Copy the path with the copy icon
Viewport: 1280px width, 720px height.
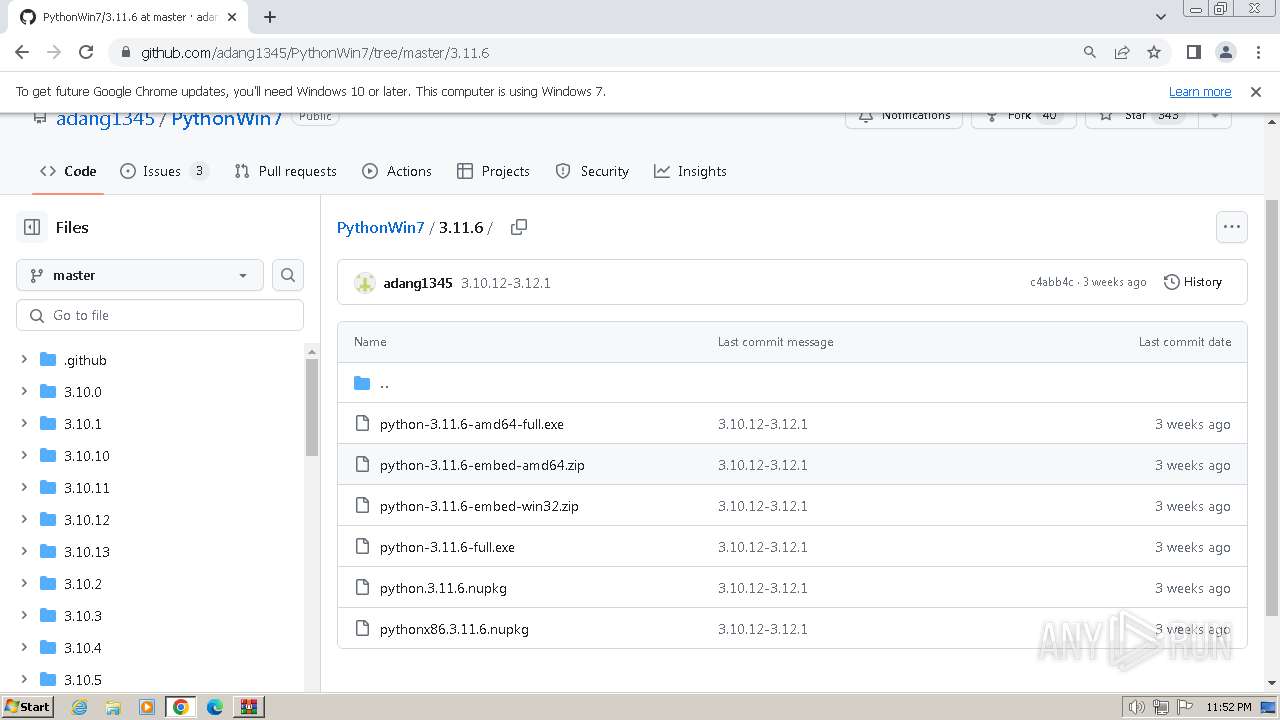tap(519, 227)
